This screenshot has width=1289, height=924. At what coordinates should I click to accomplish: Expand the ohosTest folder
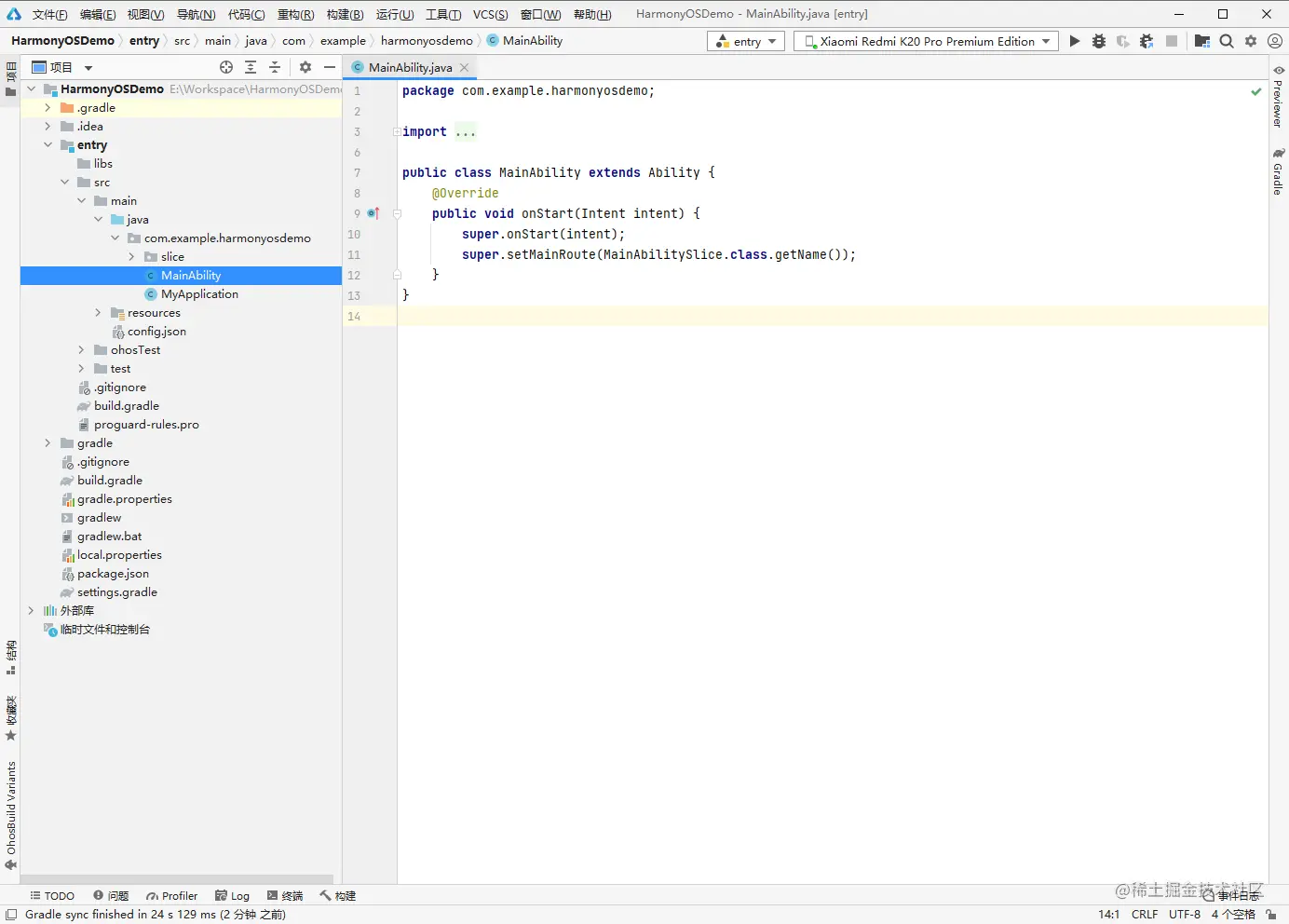click(x=82, y=350)
